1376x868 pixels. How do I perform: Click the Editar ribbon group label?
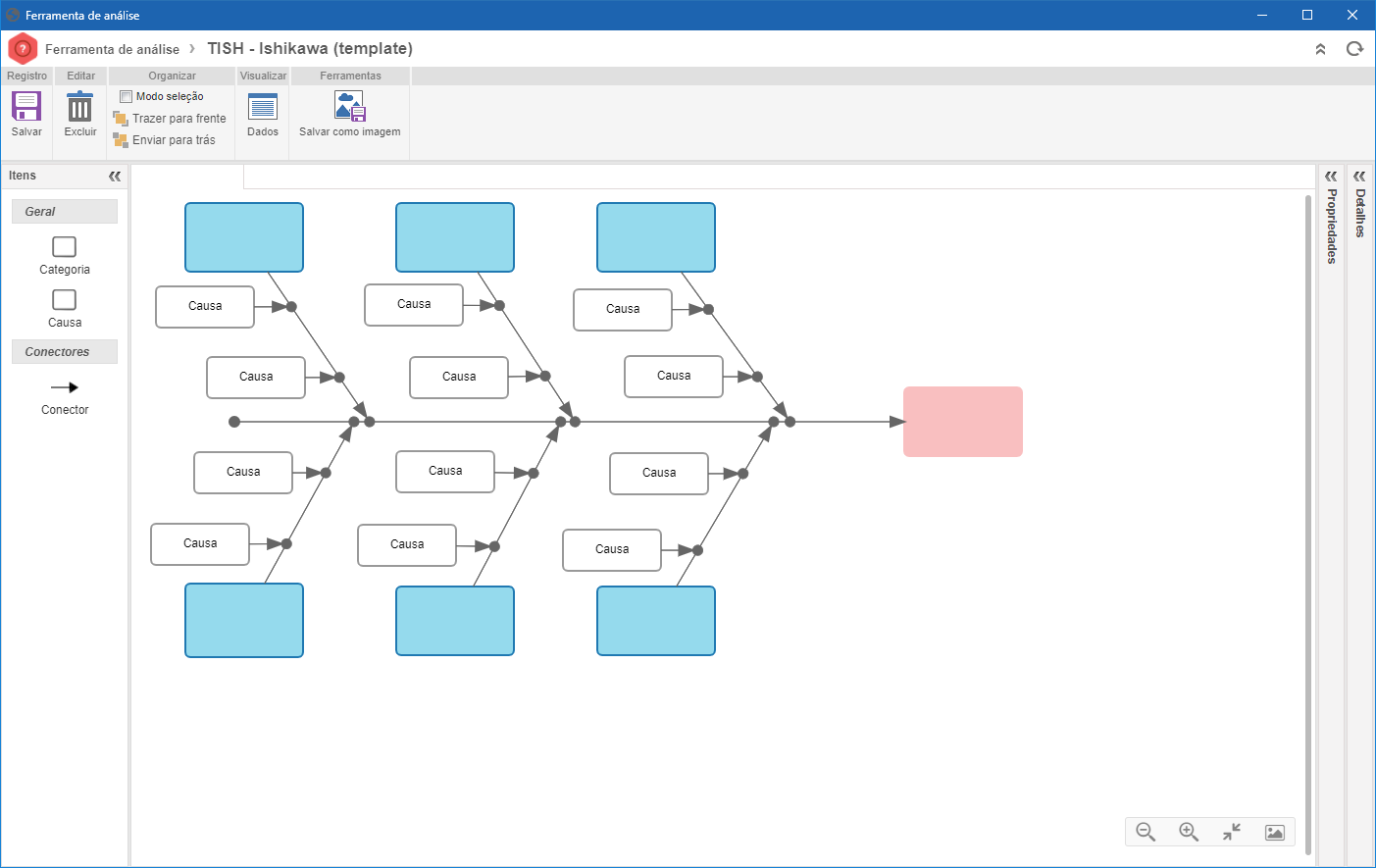pyautogui.click(x=80, y=76)
